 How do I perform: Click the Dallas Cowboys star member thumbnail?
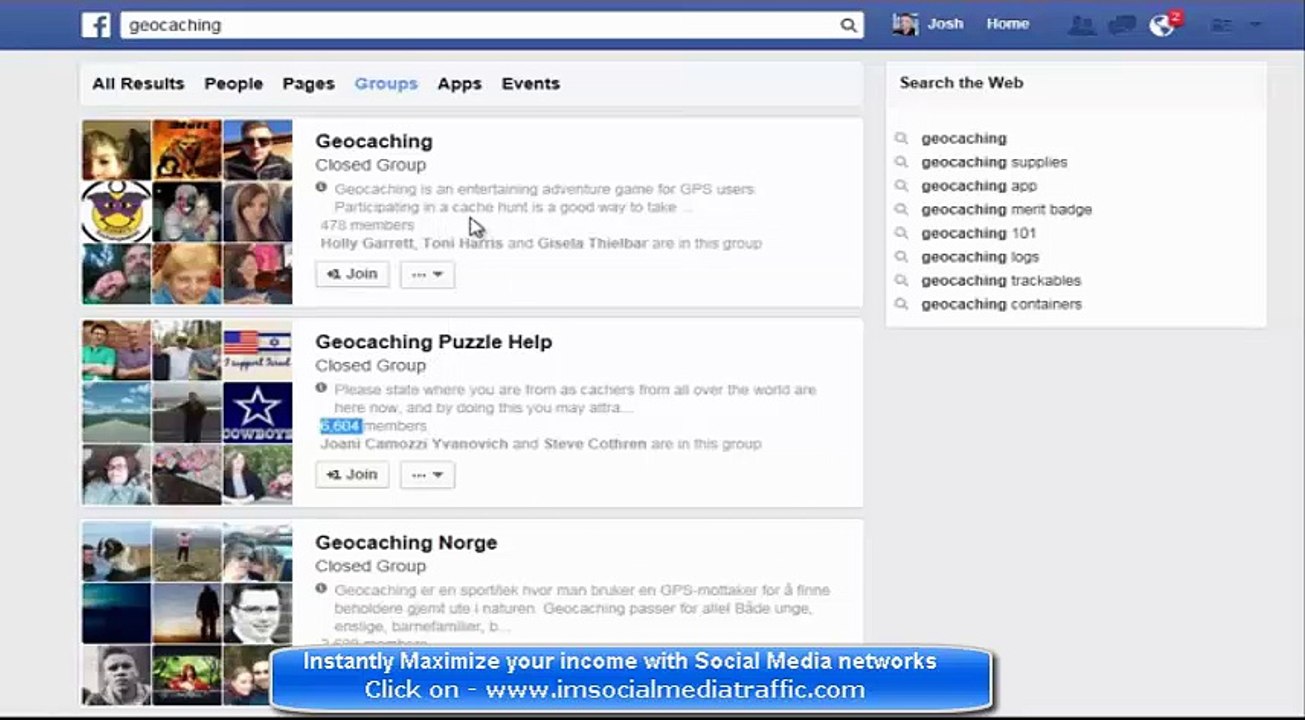(x=257, y=412)
